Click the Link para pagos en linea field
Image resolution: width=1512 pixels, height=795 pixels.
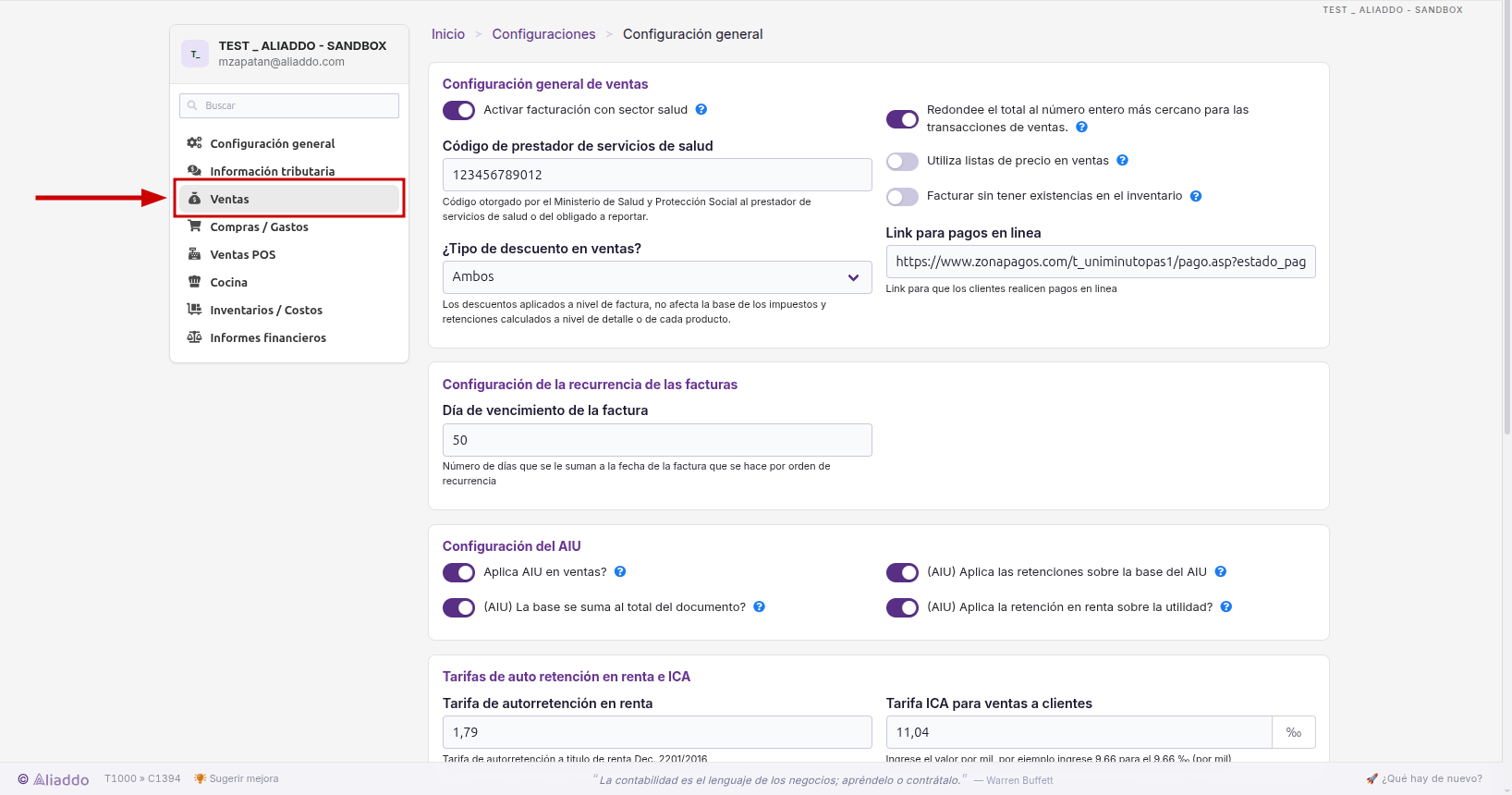1101,262
